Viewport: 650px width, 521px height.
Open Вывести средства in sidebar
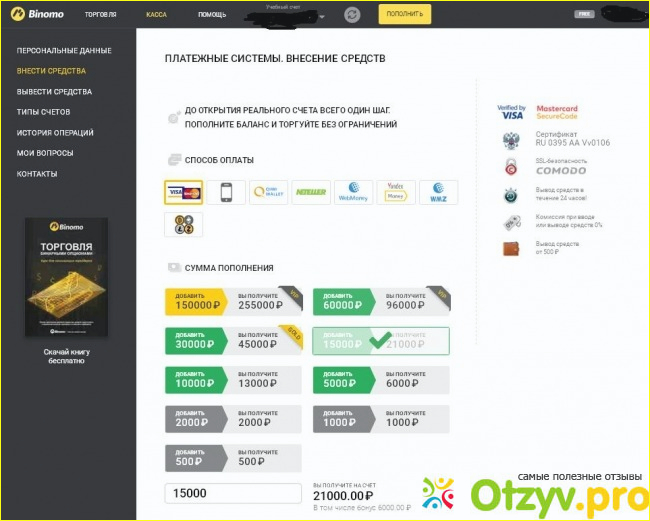pos(54,92)
